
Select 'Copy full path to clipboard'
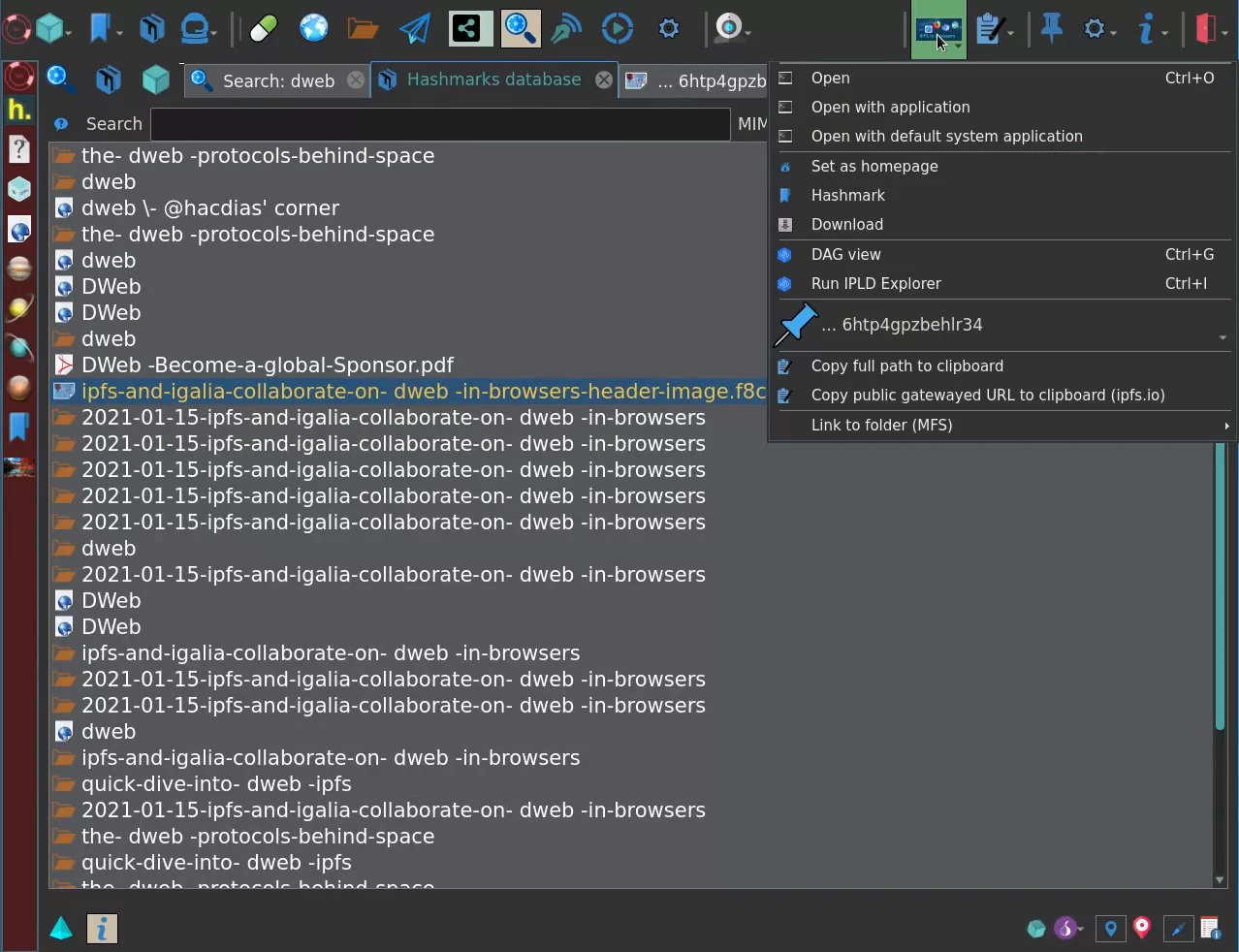click(1003, 366)
